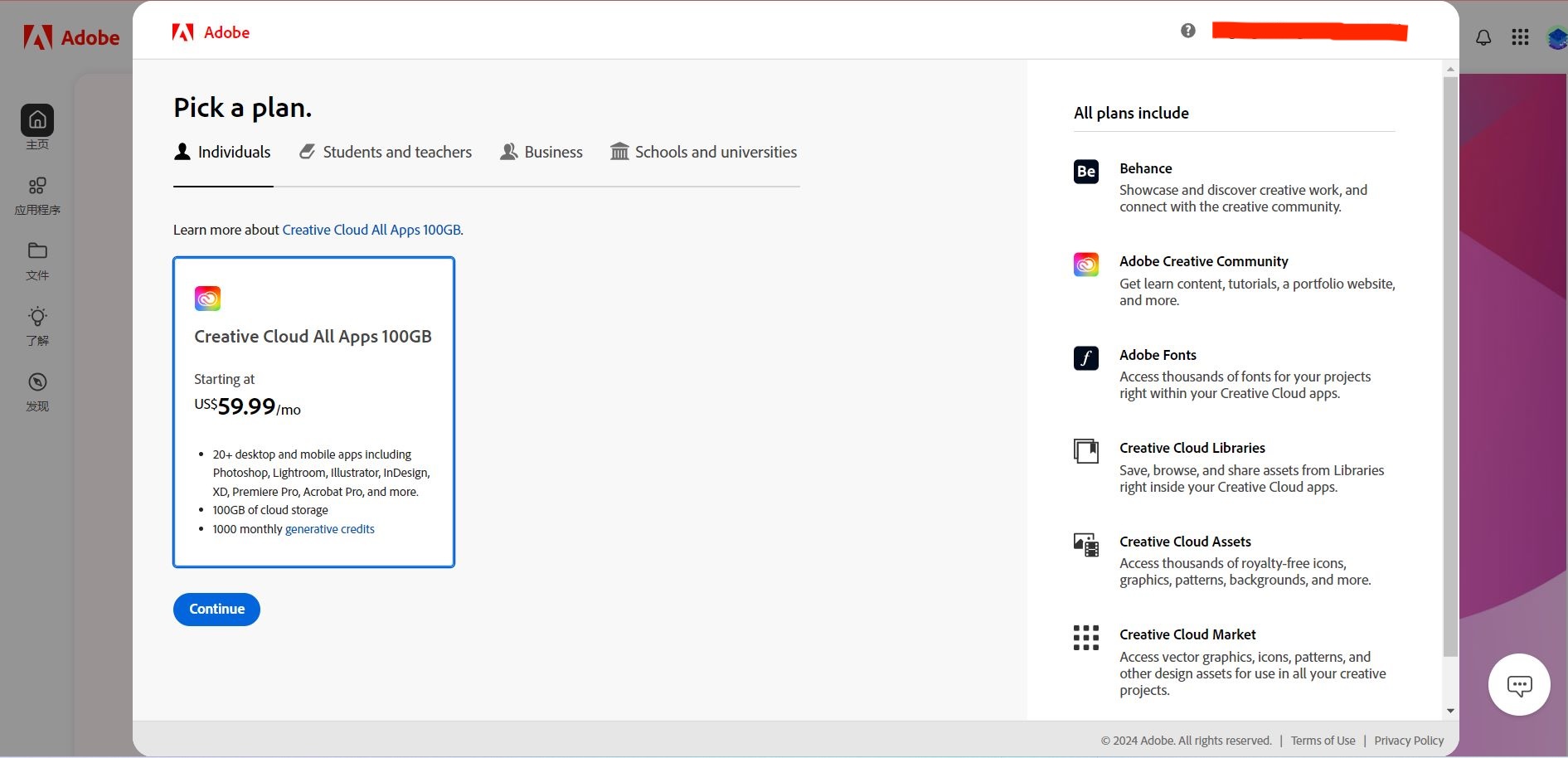1568x758 pixels.
Task: Click the 'Creative Cloud All Apps 100GB' card title
Action: (x=313, y=337)
